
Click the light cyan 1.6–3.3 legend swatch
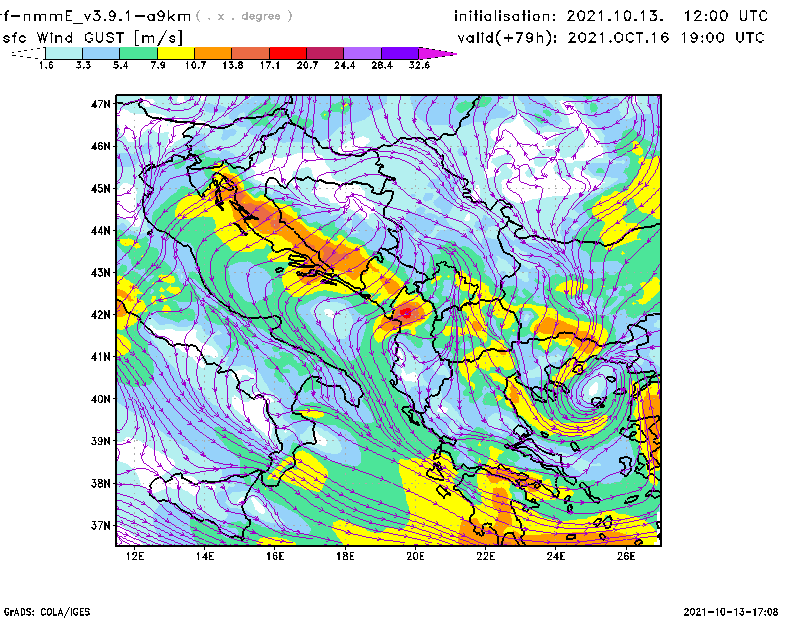[64, 53]
